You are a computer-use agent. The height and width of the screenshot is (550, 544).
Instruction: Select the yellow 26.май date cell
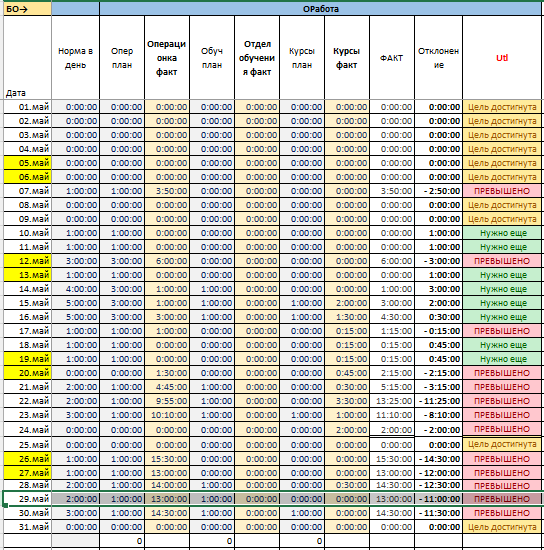[x=27, y=459]
